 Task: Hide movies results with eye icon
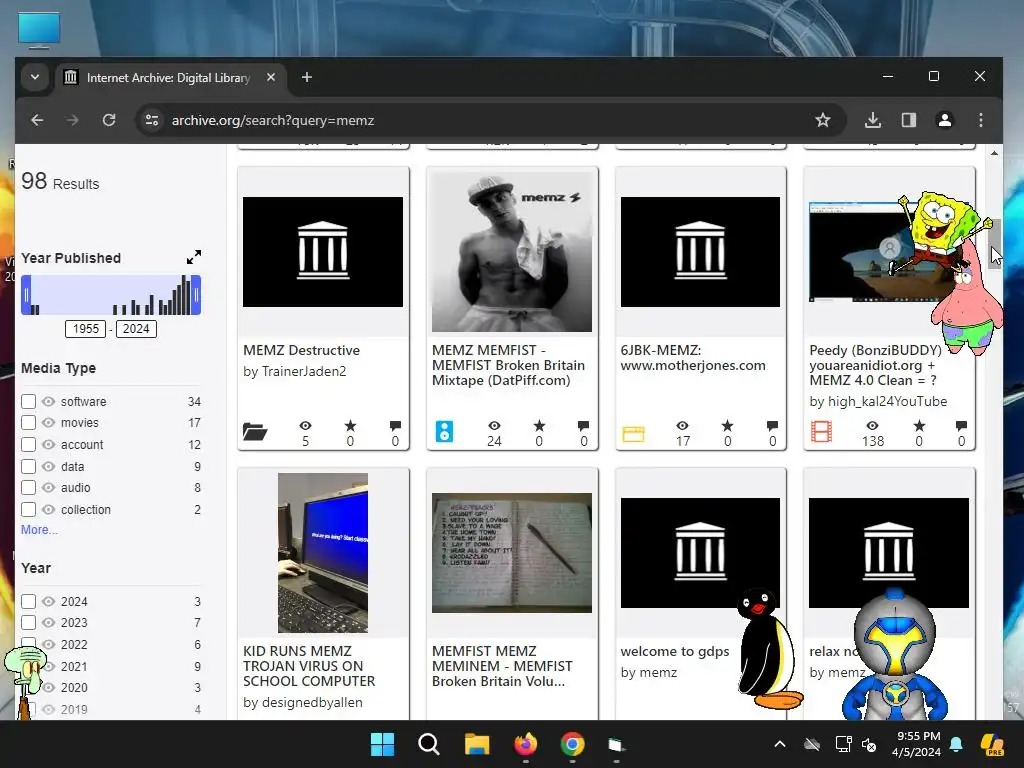(x=48, y=423)
